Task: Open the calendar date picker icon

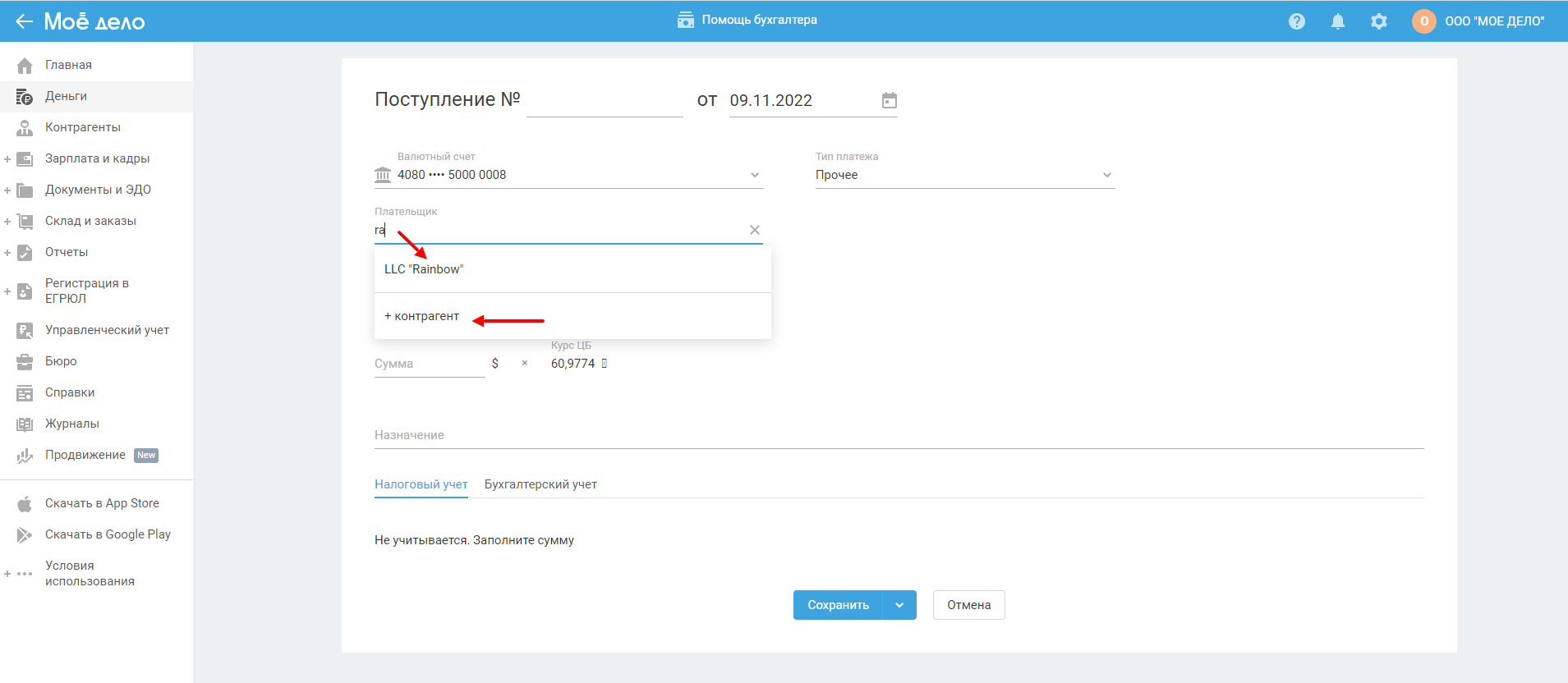Action: click(889, 100)
